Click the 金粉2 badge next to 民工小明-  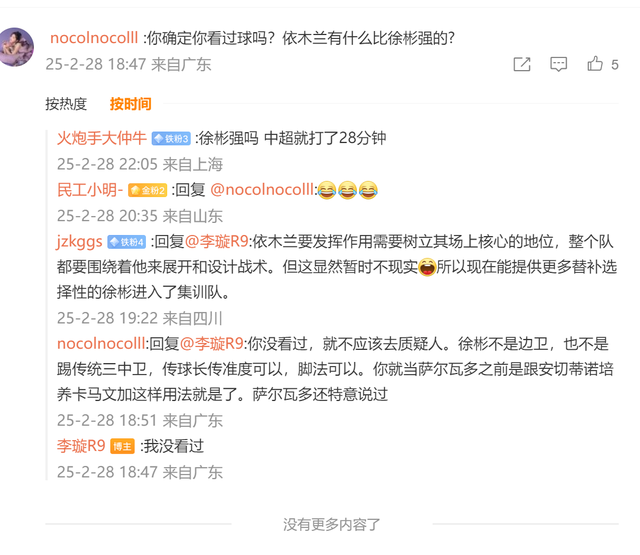coord(148,190)
